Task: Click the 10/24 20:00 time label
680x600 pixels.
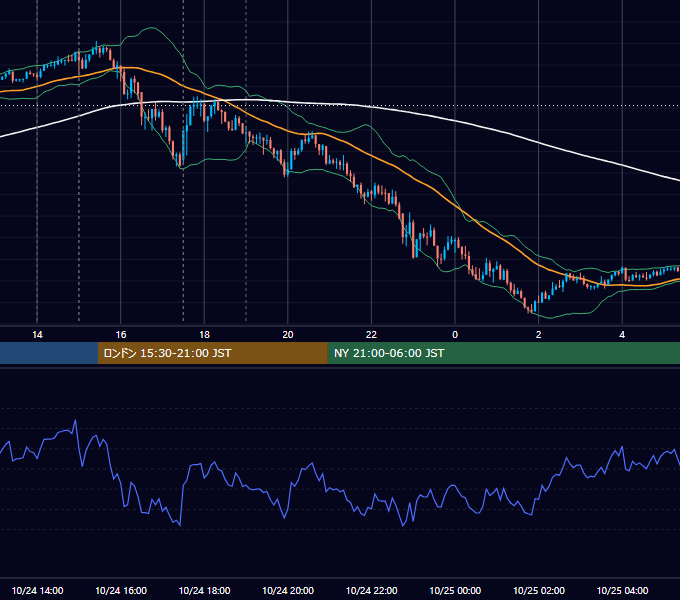Action: pyautogui.click(x=288, y=590)
